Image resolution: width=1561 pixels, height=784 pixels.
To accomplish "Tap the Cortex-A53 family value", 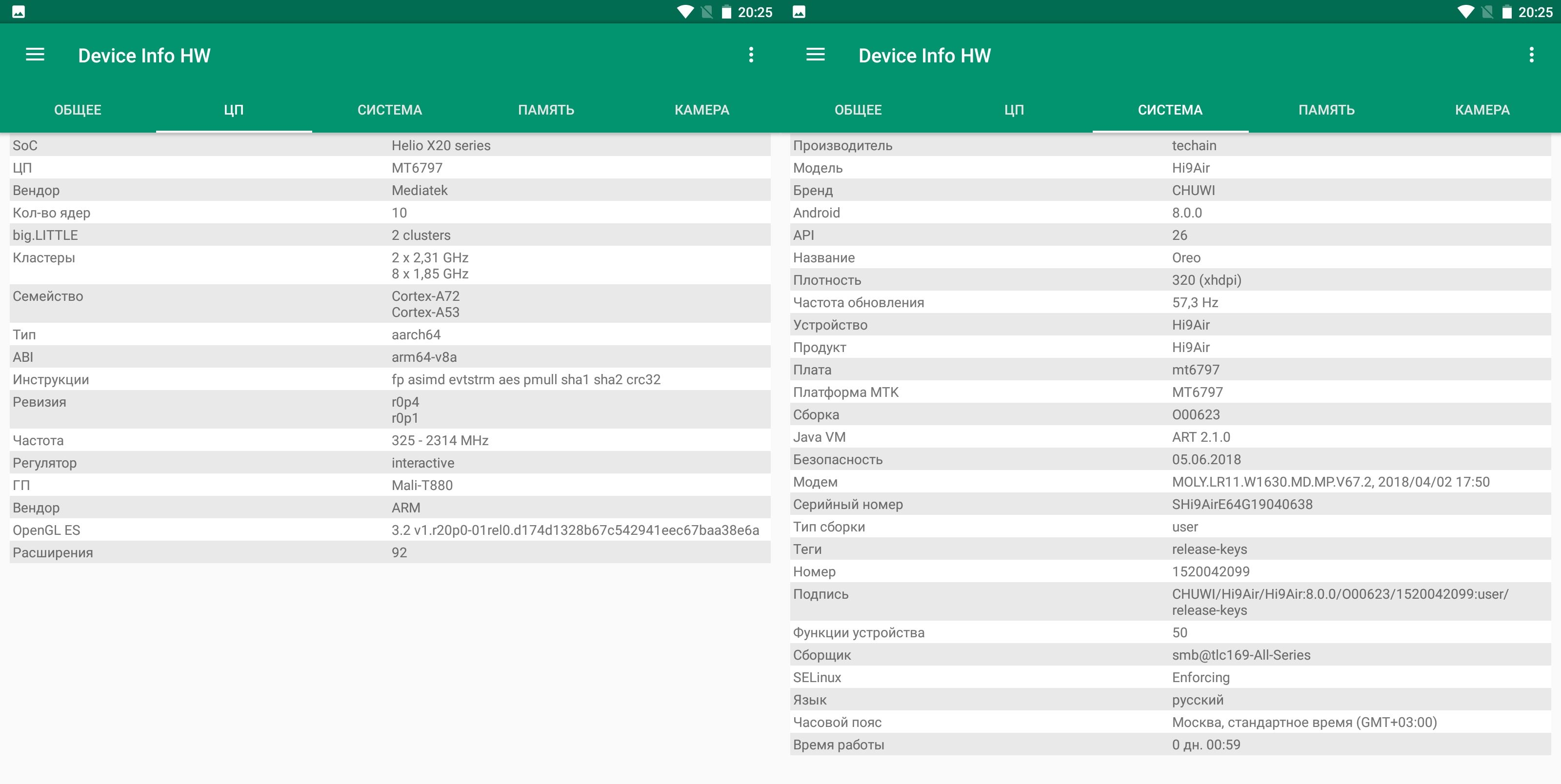I will [425, 313].
